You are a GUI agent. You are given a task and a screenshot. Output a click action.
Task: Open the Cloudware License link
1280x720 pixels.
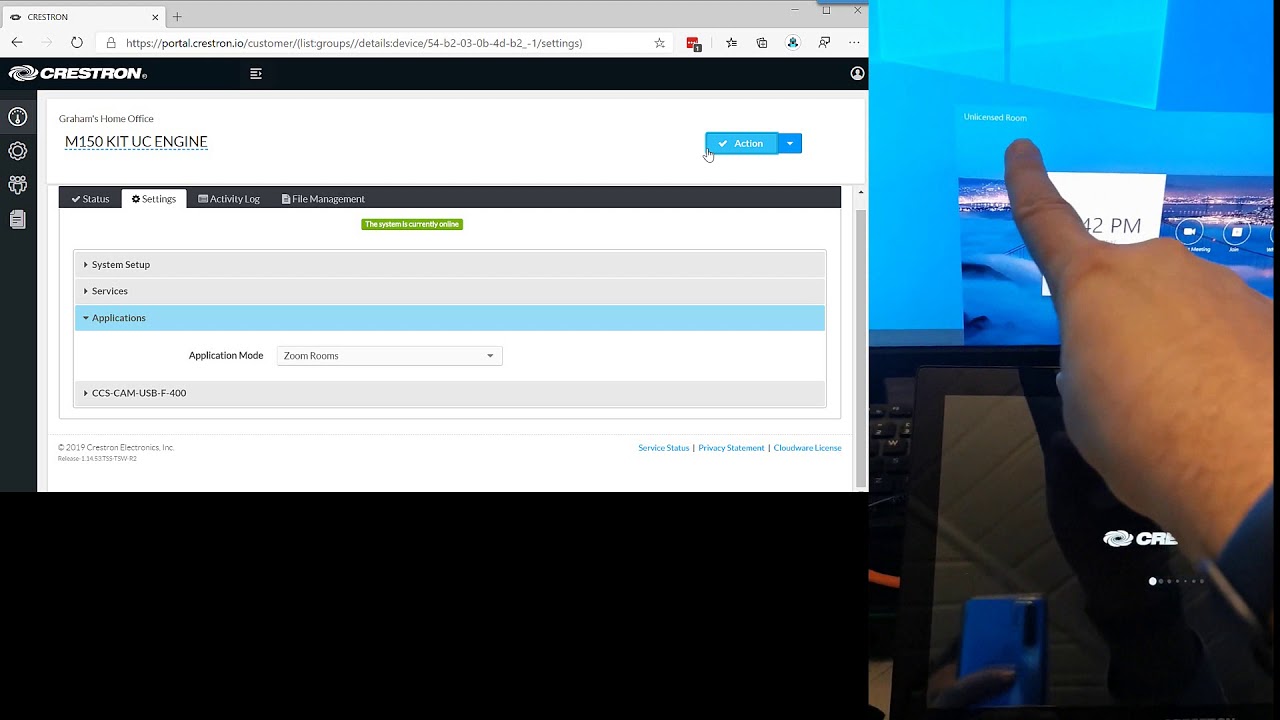click(x=807, y=448)
